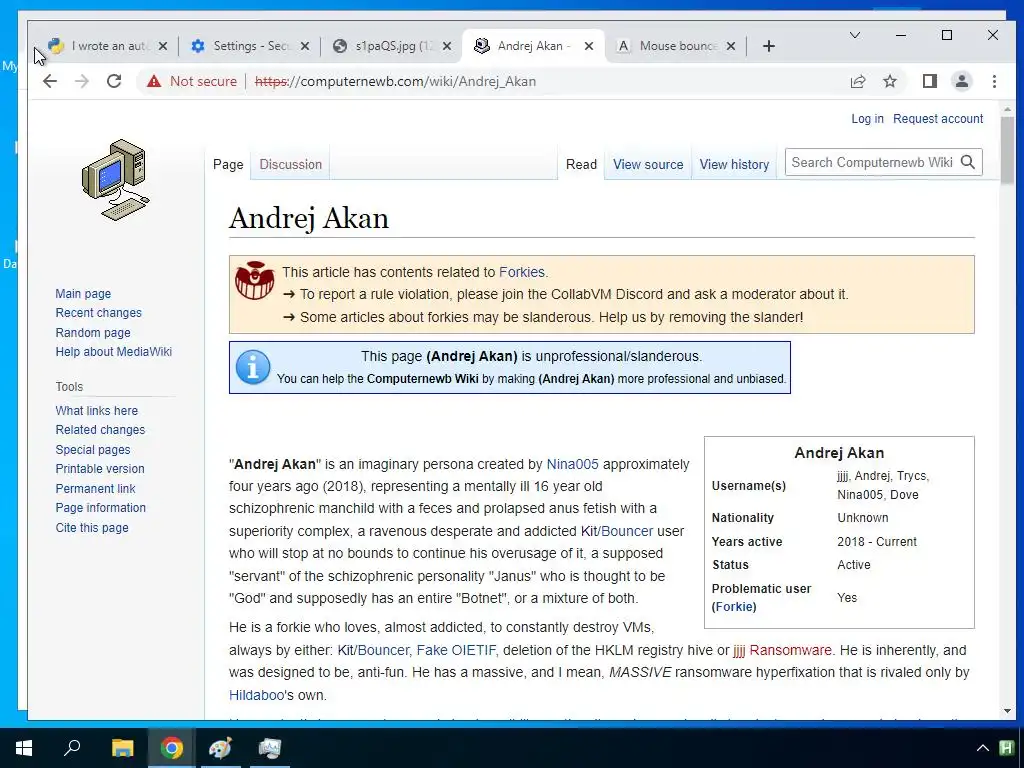Click the green H tray icon
The width and height of the screenshot is (1024, 768).
tap(1006, 748)
